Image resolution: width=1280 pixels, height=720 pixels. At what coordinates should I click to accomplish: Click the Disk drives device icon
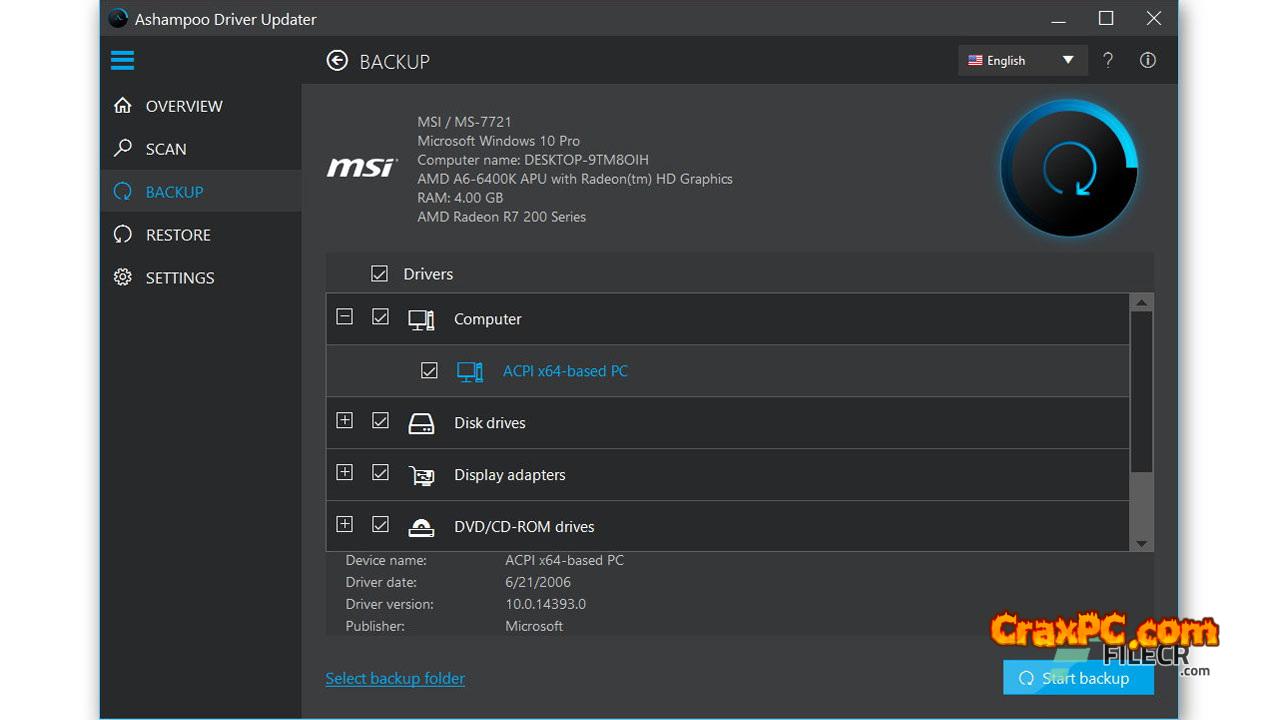(x=421, y=423)
